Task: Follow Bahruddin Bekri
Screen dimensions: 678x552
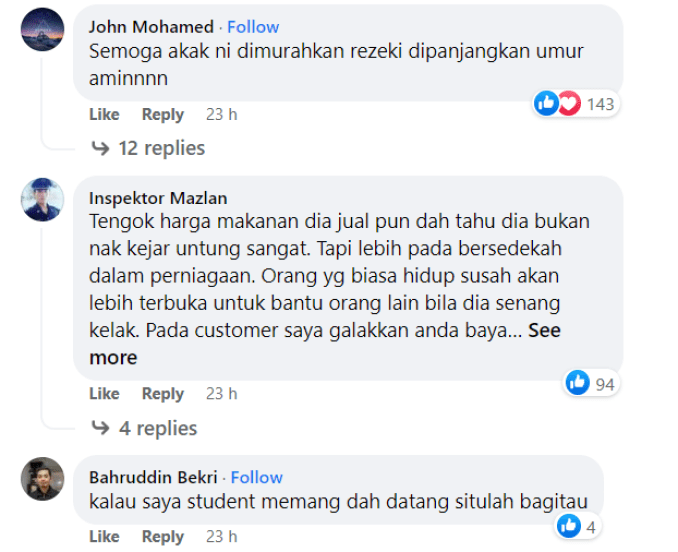Action: coord(256,477)
